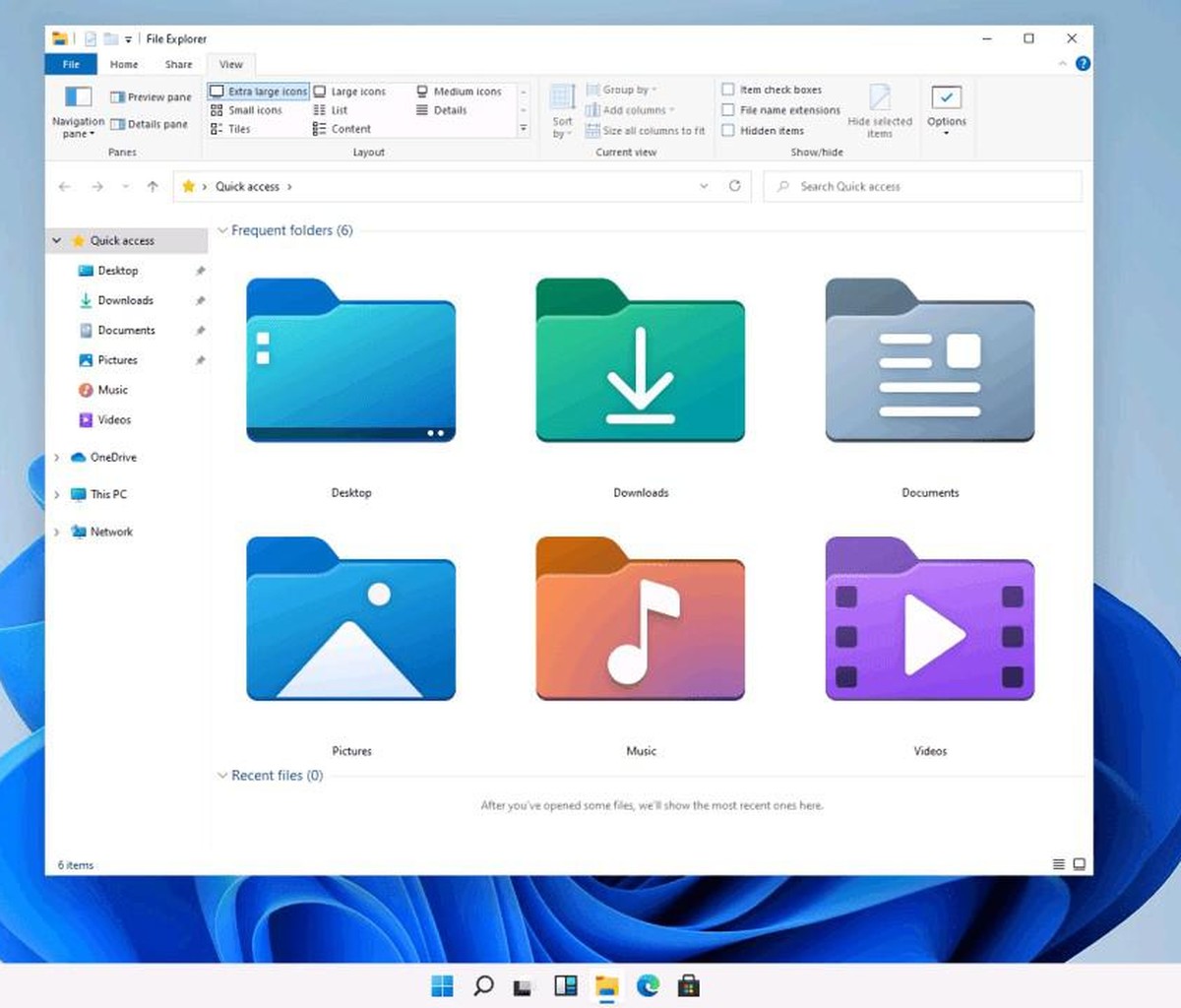Select Small icons layout

coord(246,110)
